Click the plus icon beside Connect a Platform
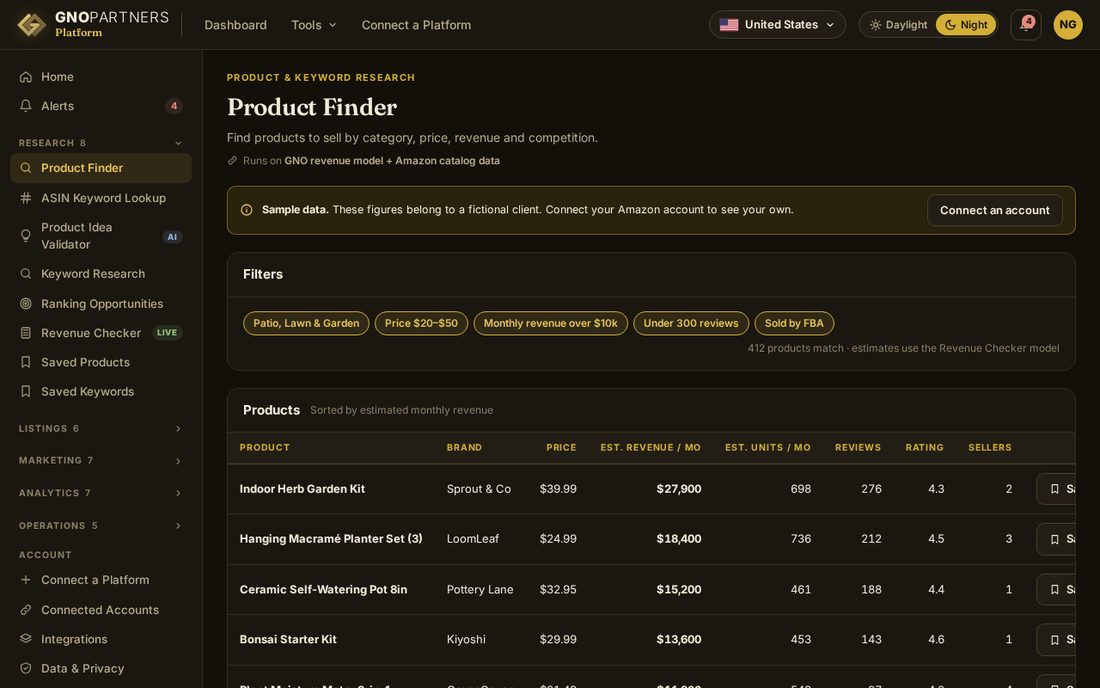Screen dimensions: 1100x688 [26, 580]
